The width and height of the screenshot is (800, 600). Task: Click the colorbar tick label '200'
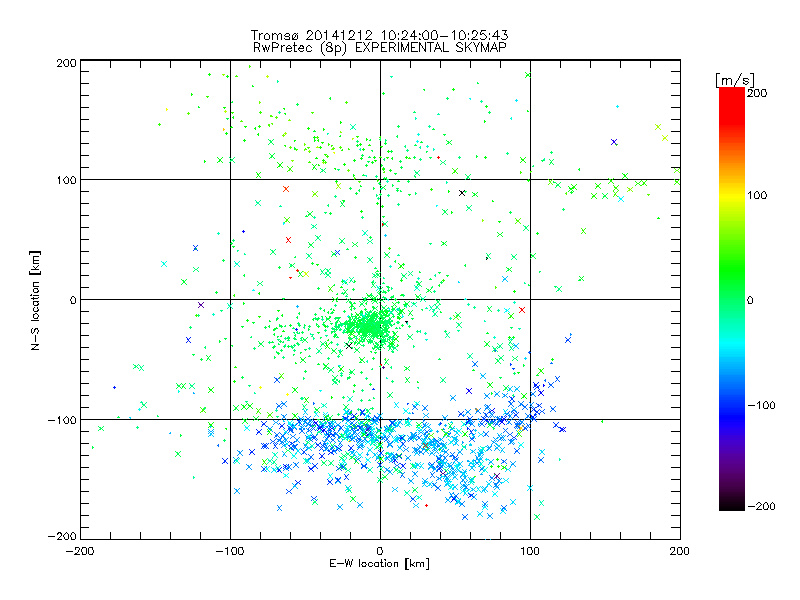(757, 93)
